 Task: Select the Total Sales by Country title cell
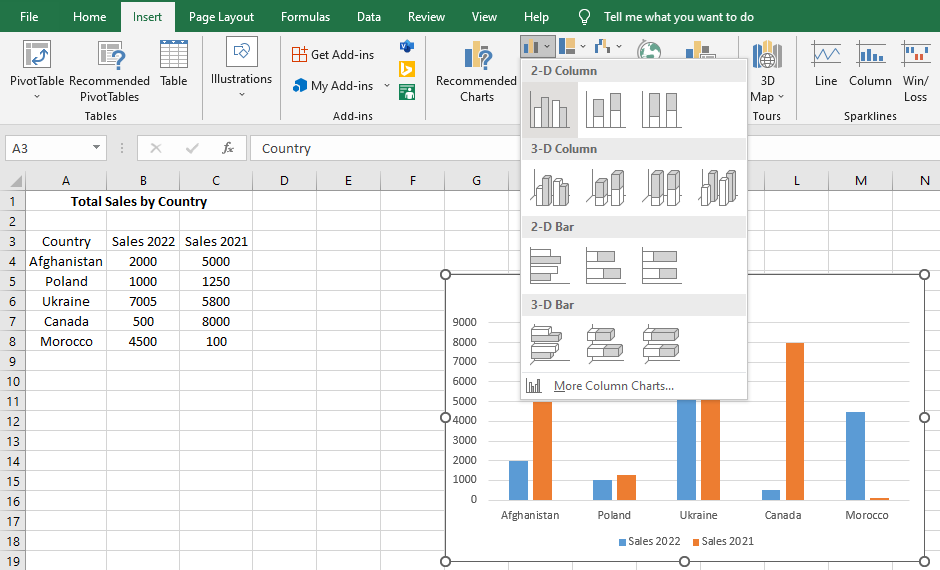[x=138, y=201]
